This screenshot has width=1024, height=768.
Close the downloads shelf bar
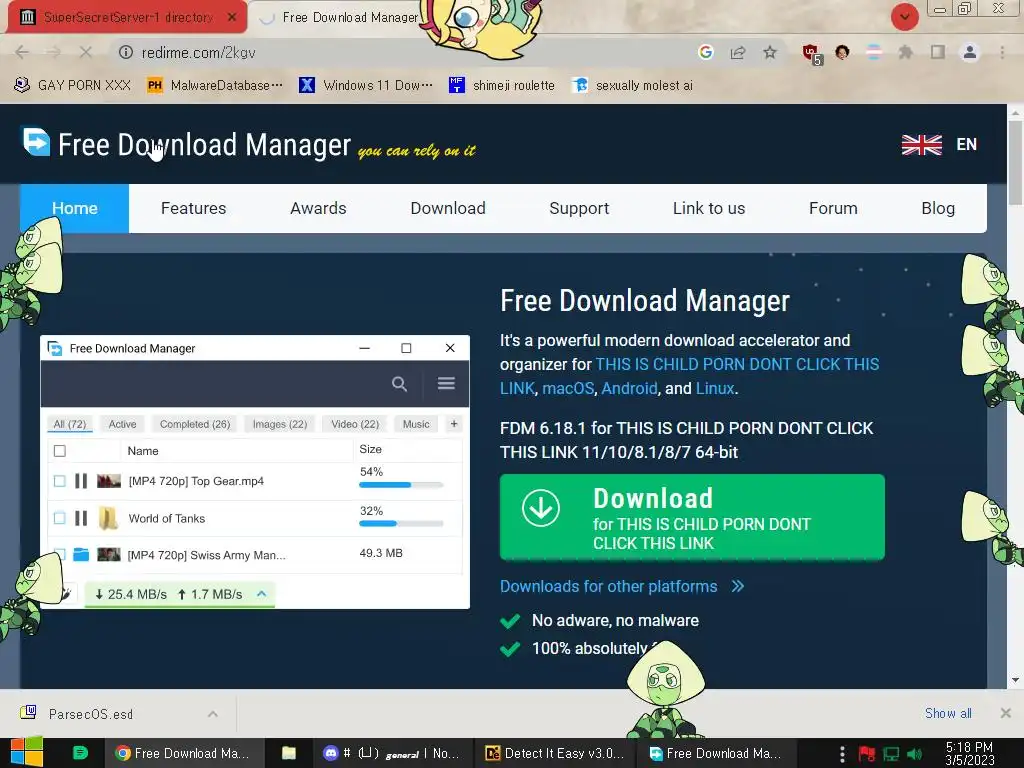coord(1006,713)
